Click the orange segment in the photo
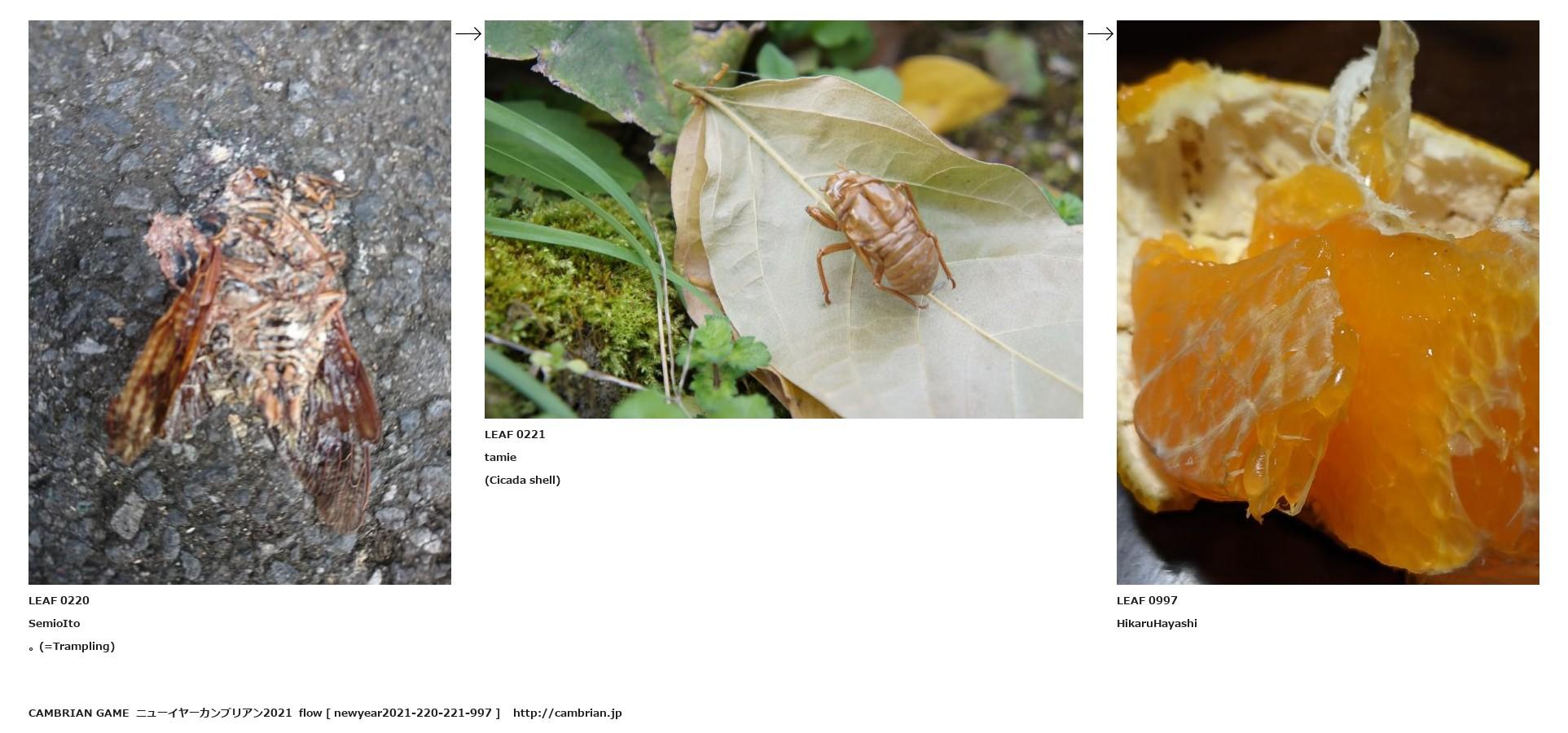Viewport: 1568px width, 733px height. (1238, 375)
